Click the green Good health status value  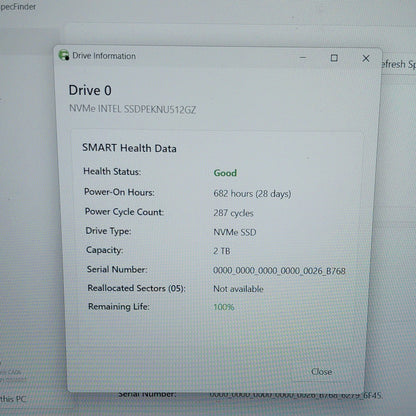225,173
